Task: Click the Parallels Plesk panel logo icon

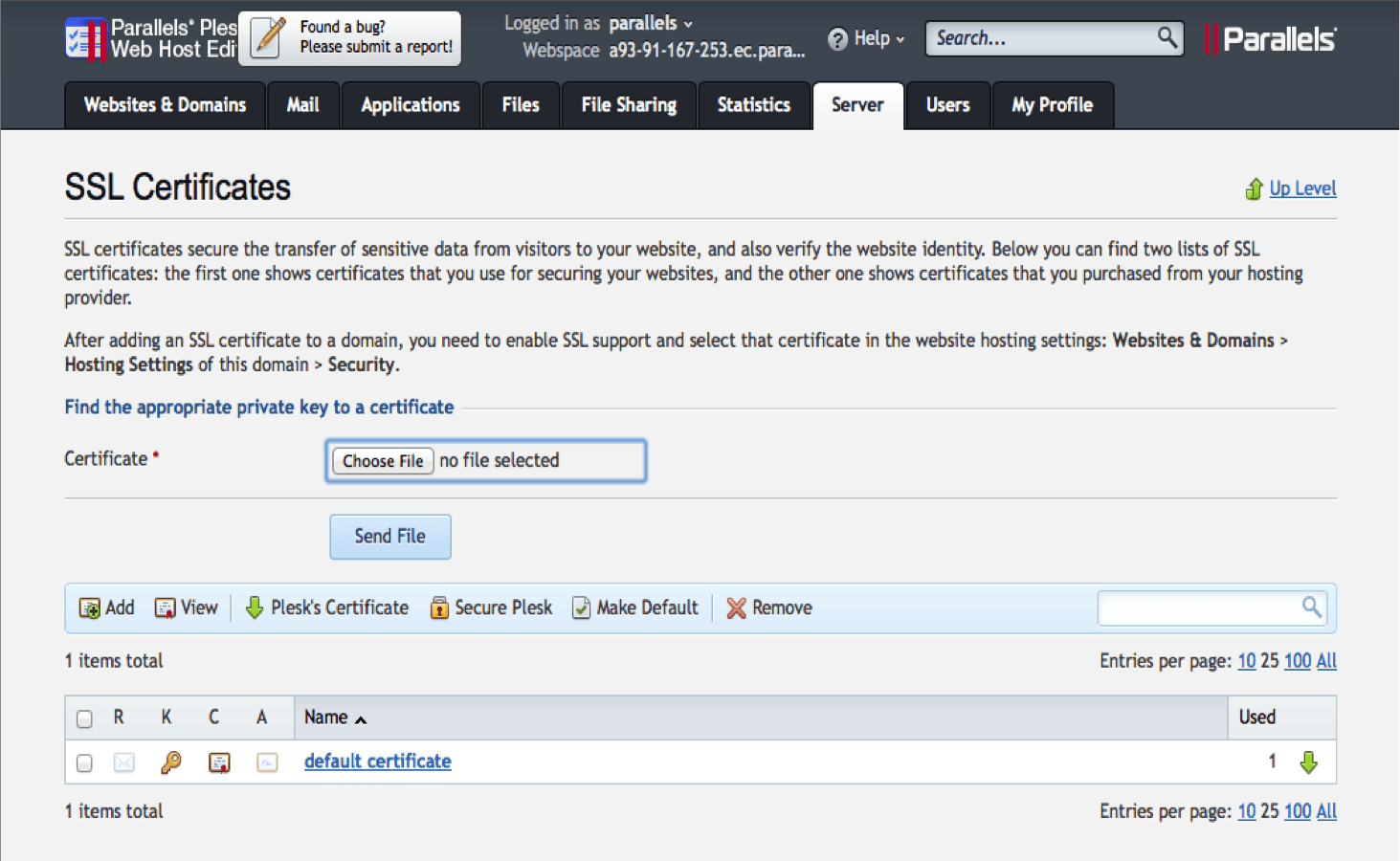Action: (x=85, y=39)
